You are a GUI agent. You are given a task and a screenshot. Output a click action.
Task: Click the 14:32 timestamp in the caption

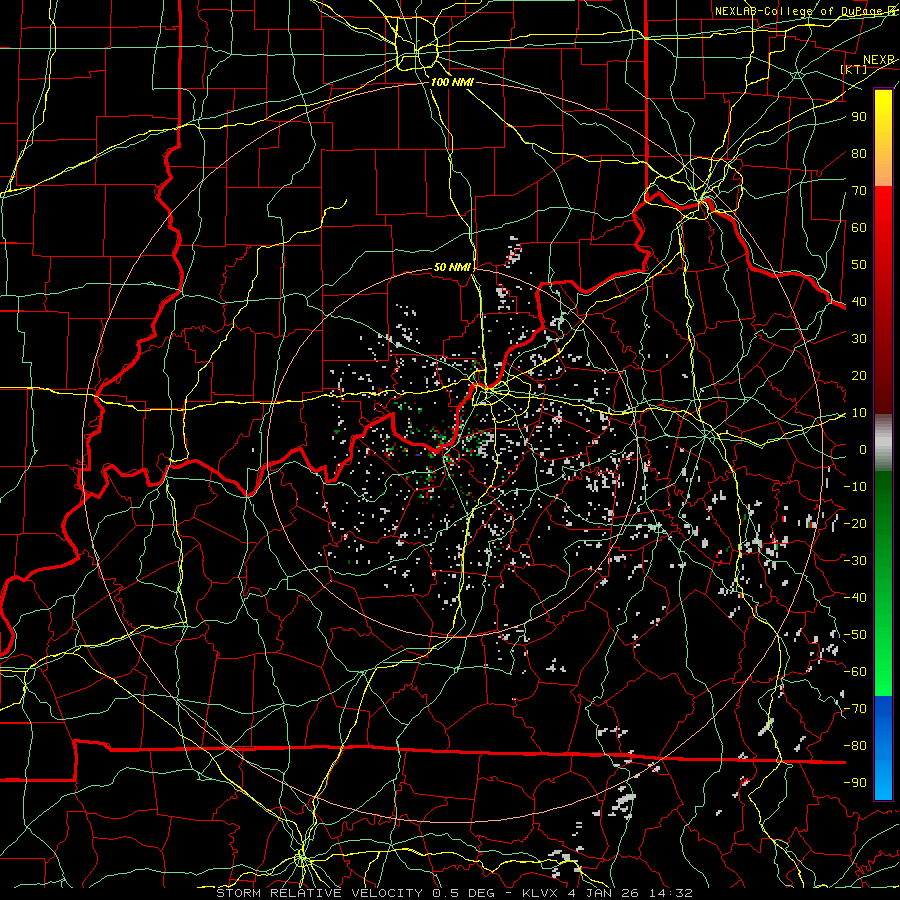tap(673, 893)
